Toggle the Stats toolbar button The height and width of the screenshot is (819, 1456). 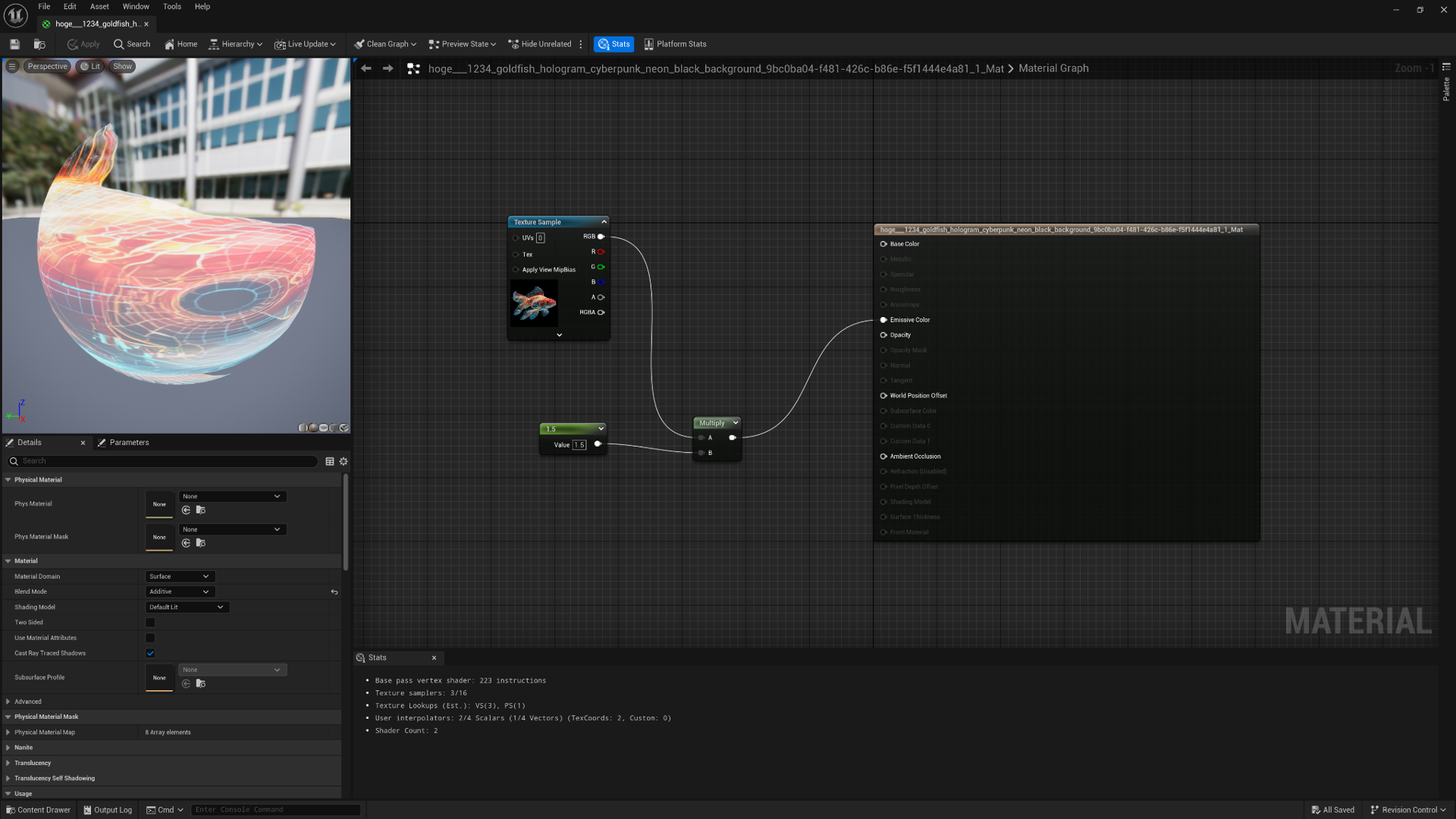click(613, 44)
